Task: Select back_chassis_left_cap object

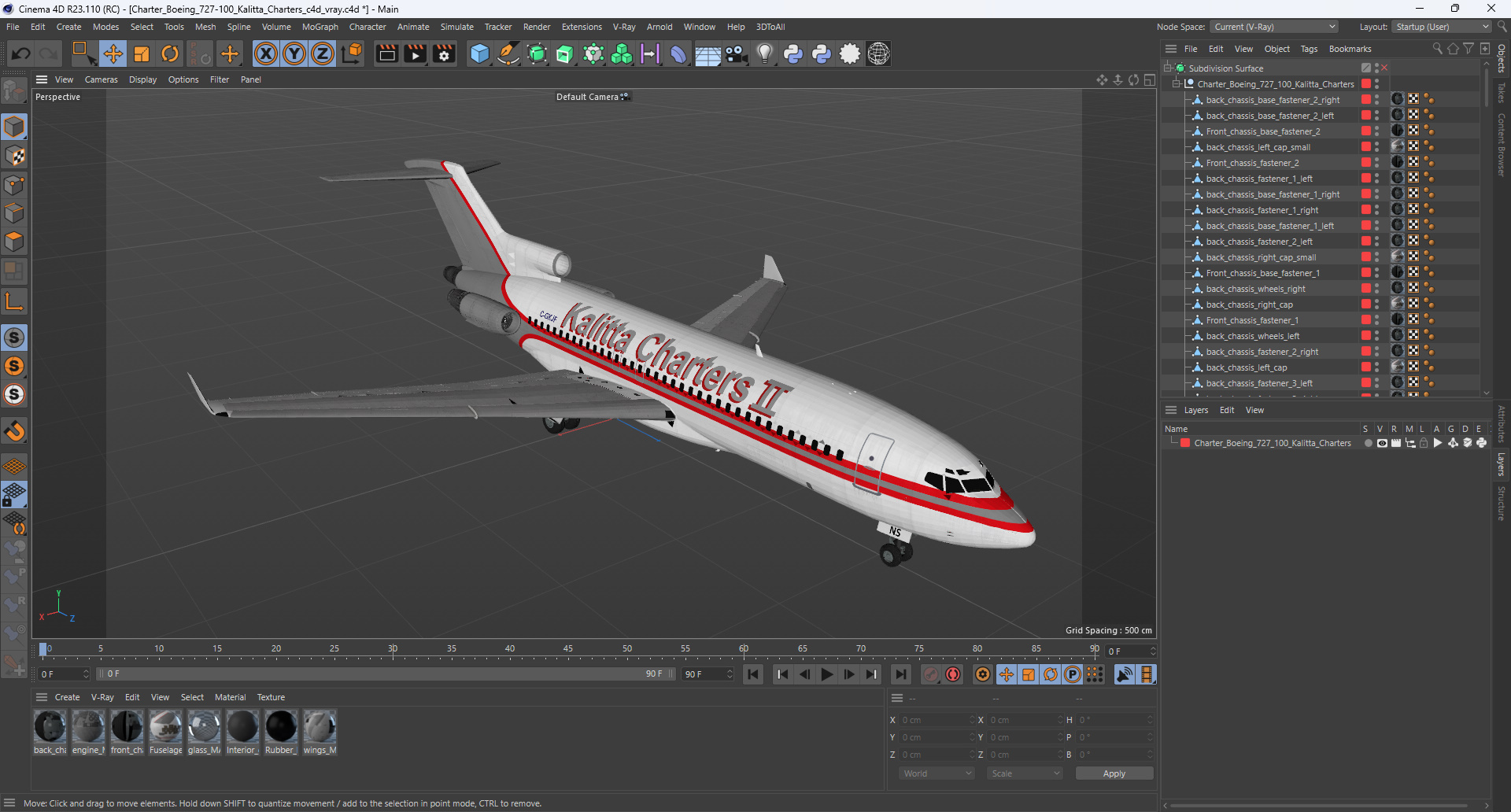Action: click(x=1247, y=367)
